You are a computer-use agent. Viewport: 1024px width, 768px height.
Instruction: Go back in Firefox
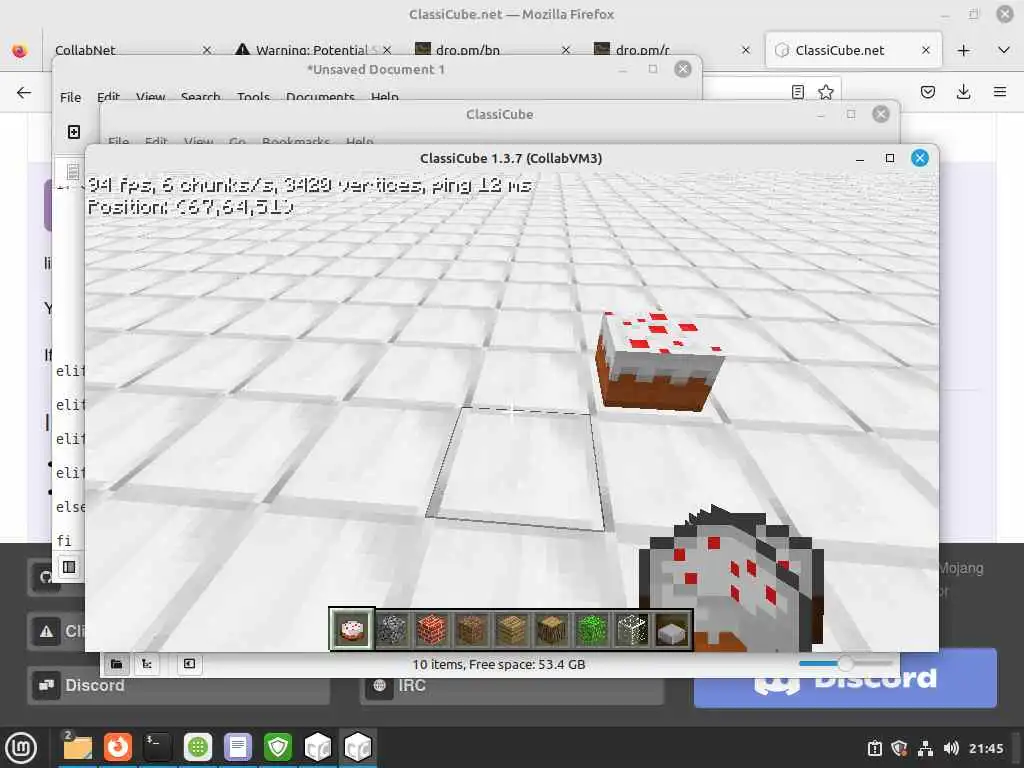point(24,92)
